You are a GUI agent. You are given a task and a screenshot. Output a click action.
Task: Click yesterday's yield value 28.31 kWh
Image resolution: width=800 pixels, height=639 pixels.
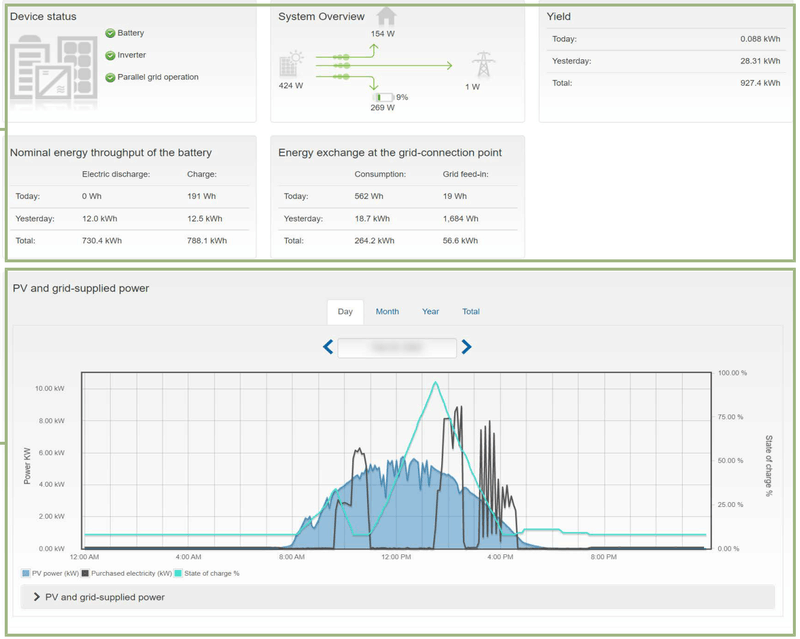760,61
